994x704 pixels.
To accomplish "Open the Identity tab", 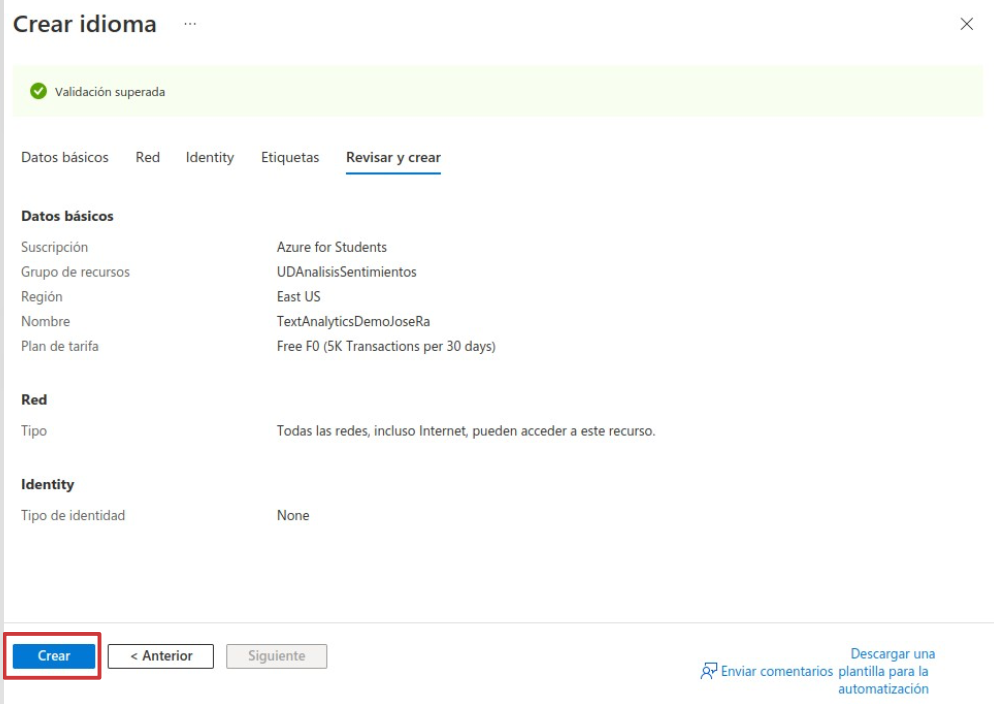I will (x=208, y=156).
